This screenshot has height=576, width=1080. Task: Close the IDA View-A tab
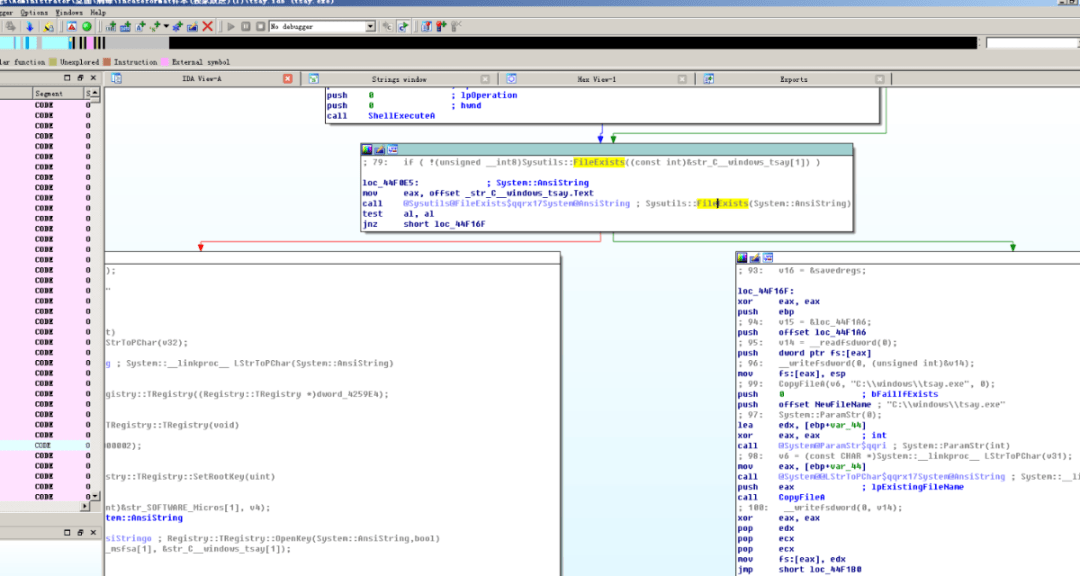click(288, 78)
